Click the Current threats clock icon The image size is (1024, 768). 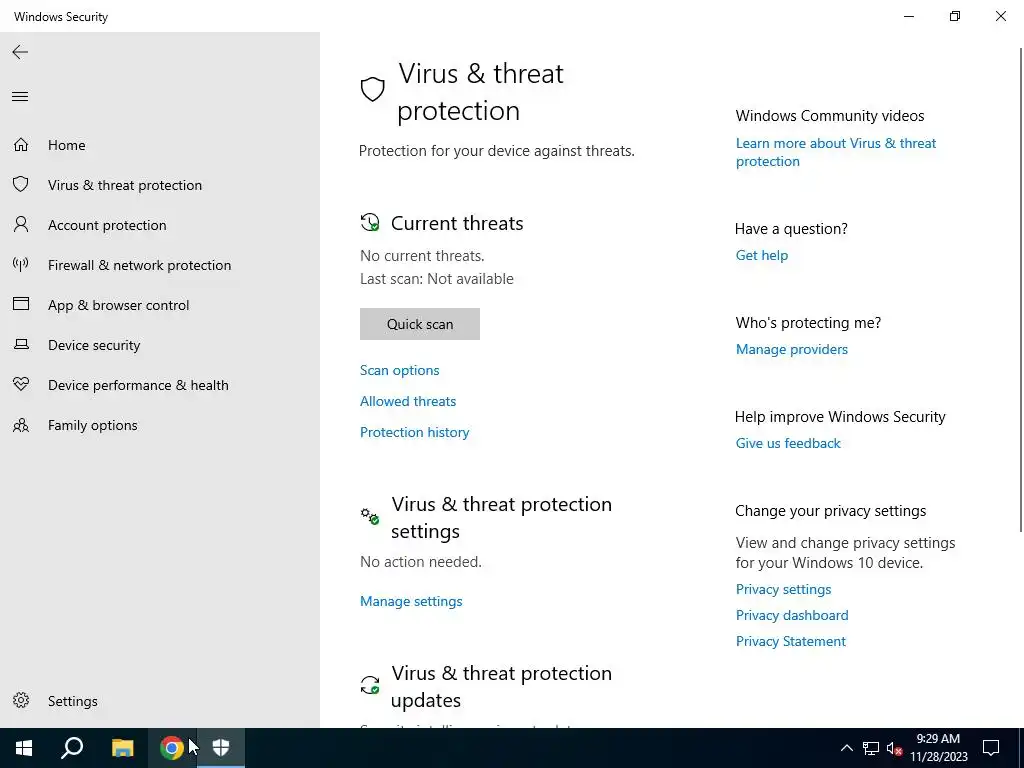pos(370,222)
